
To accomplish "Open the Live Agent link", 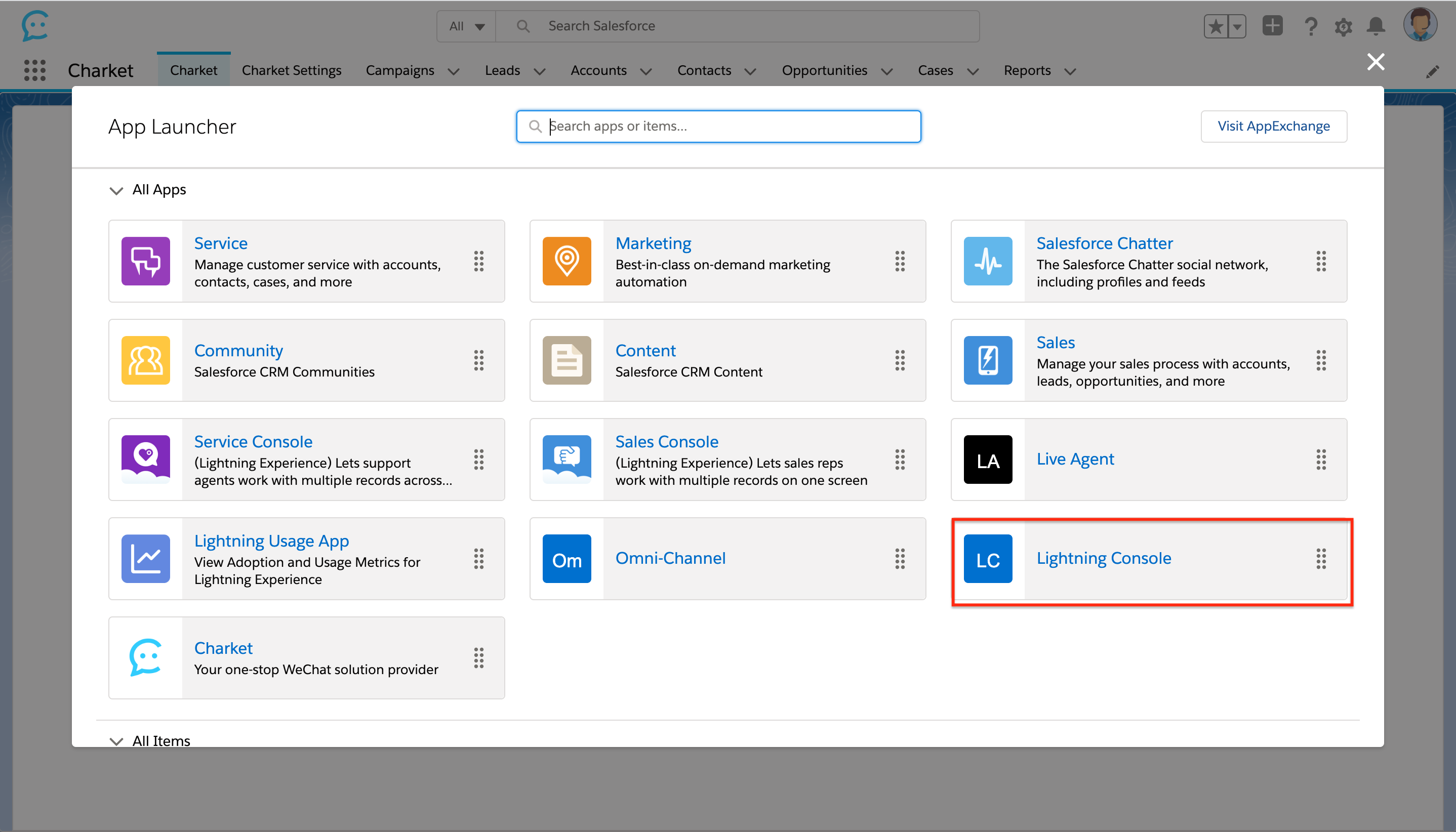I will click(1075, 459).
